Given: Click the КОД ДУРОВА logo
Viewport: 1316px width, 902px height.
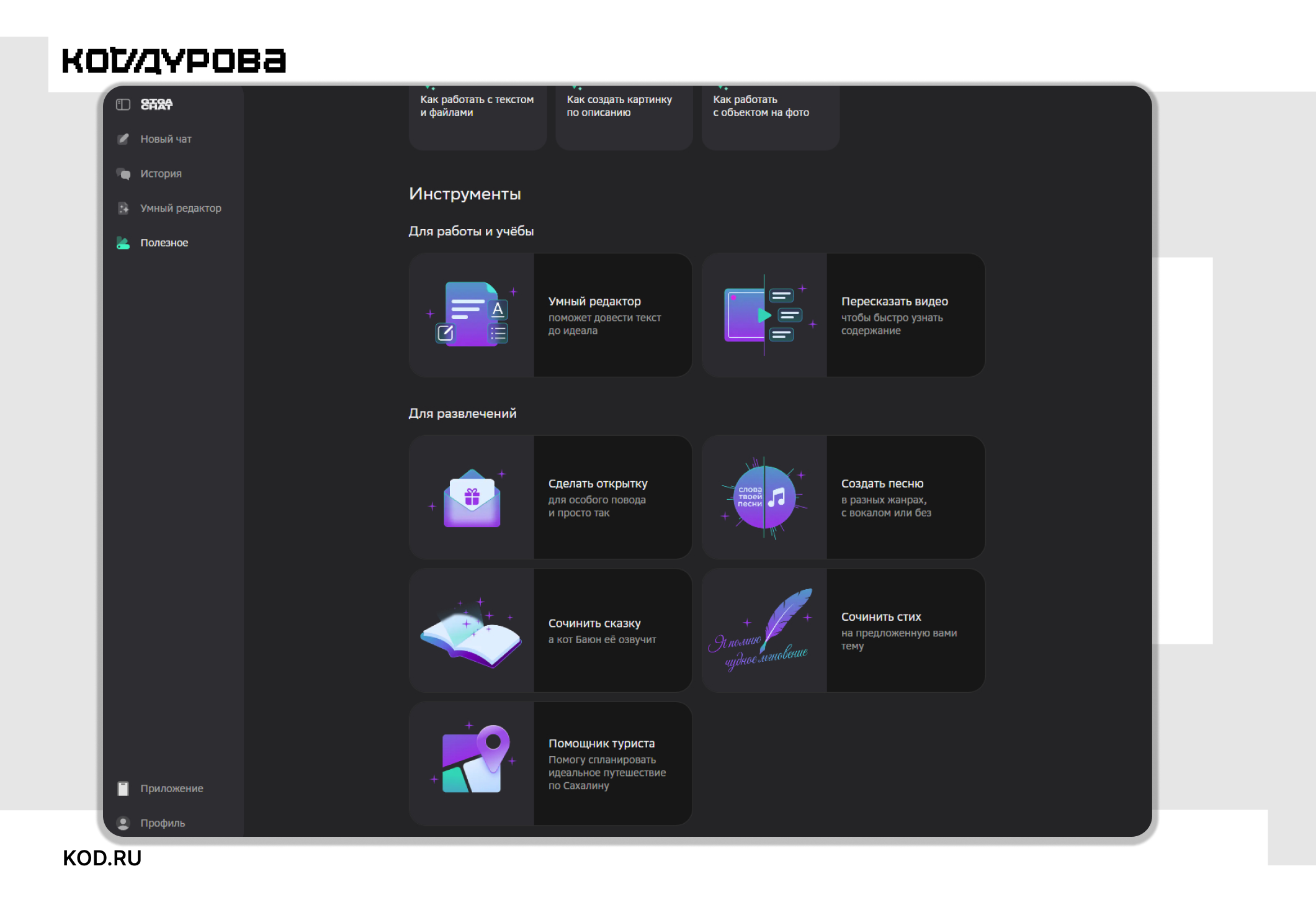Looking at the screenshot, I should pos(174,61).
